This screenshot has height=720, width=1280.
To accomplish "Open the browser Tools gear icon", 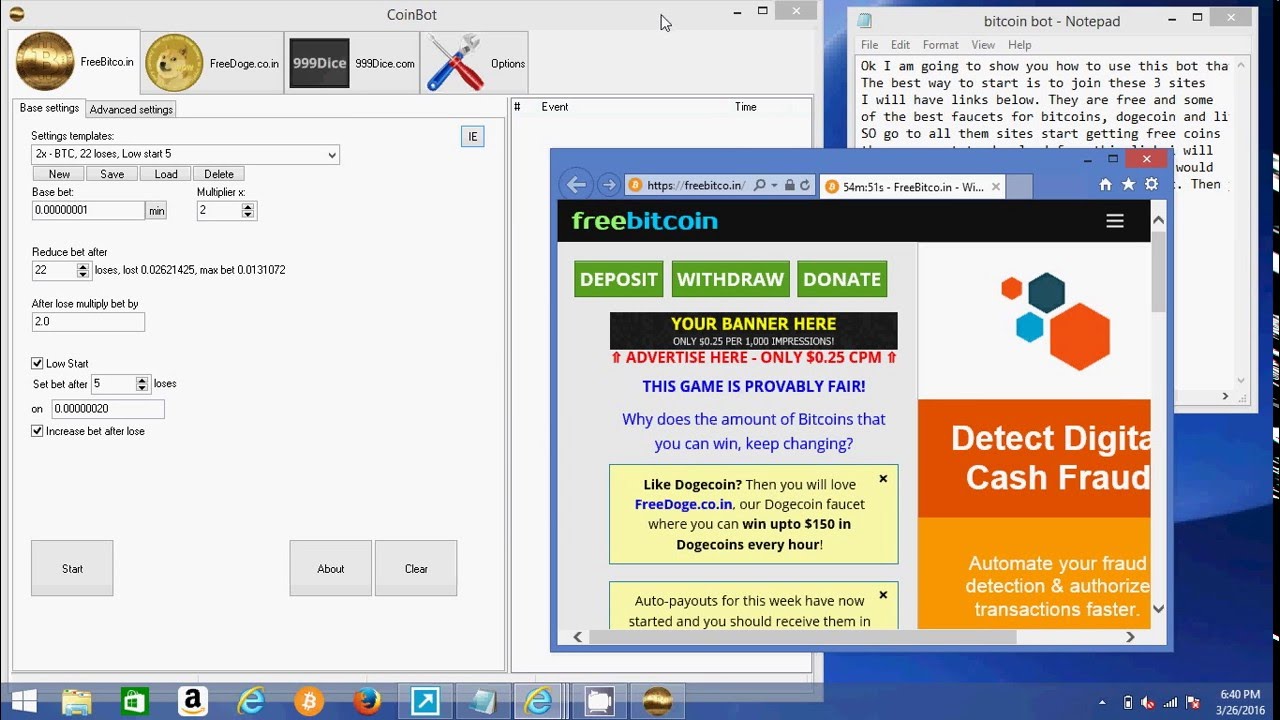I will (1151, 184).
